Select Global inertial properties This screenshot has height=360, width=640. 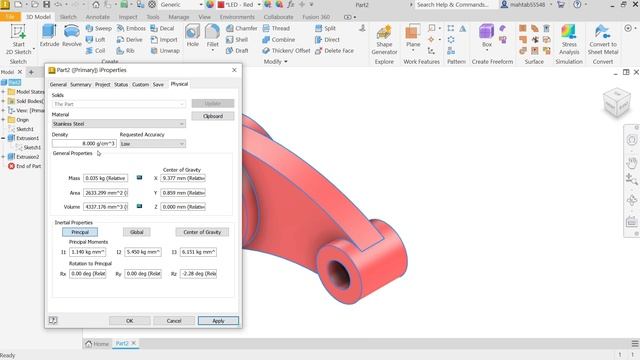[x=137, y=232]
